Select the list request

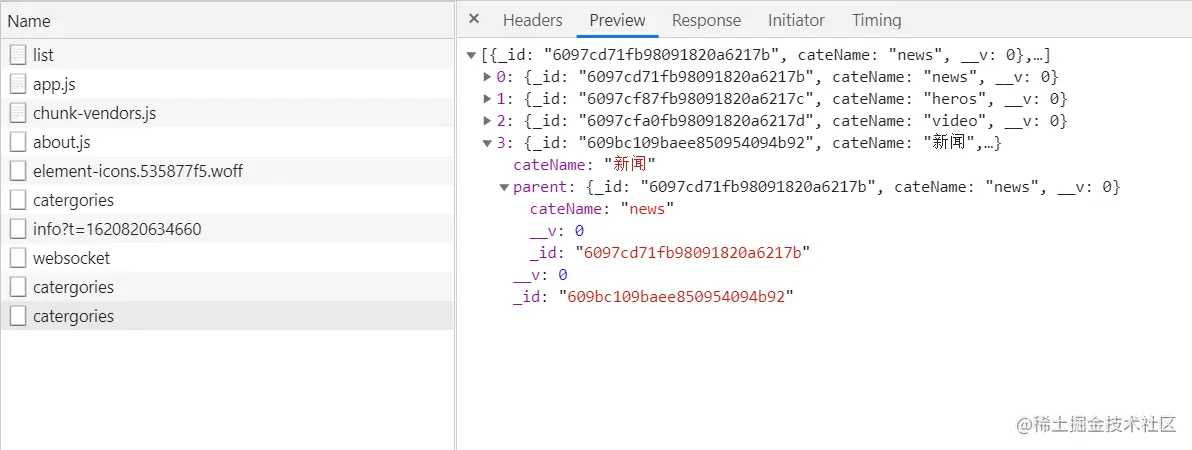coord(227,55)
